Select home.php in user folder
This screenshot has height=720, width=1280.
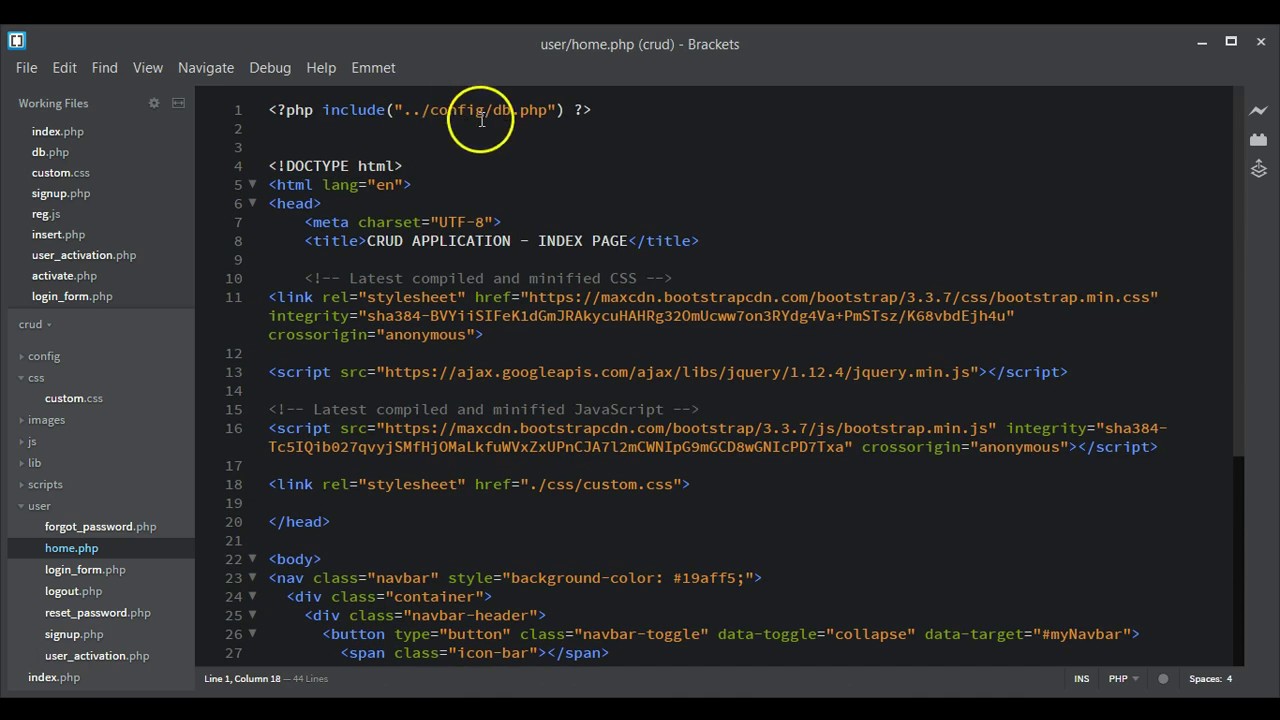(71, 548)
